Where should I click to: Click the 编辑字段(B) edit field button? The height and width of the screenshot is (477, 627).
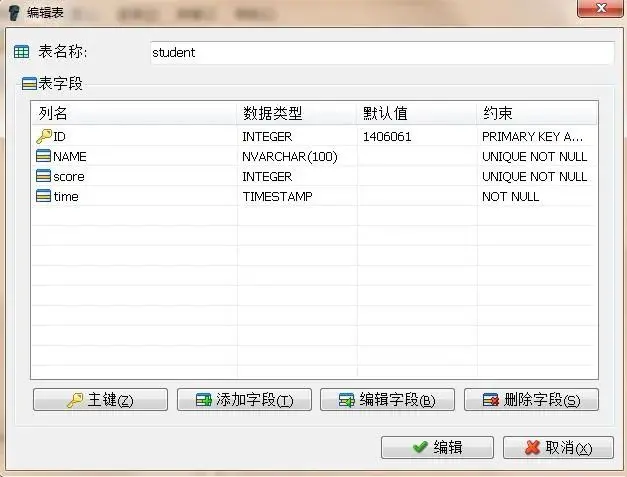(x=387, y=399)
